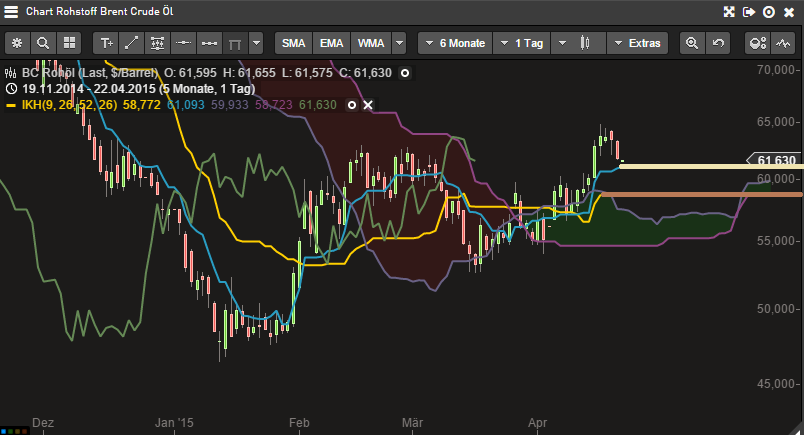Viewport: 804px width, 435px height.
Task: Select the text annotation tool
Action: pos(106,43)
